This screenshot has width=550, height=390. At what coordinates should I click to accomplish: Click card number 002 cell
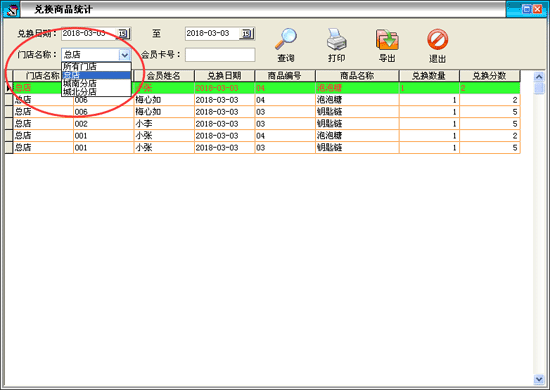pyautogui.click(x=103, y=124)
